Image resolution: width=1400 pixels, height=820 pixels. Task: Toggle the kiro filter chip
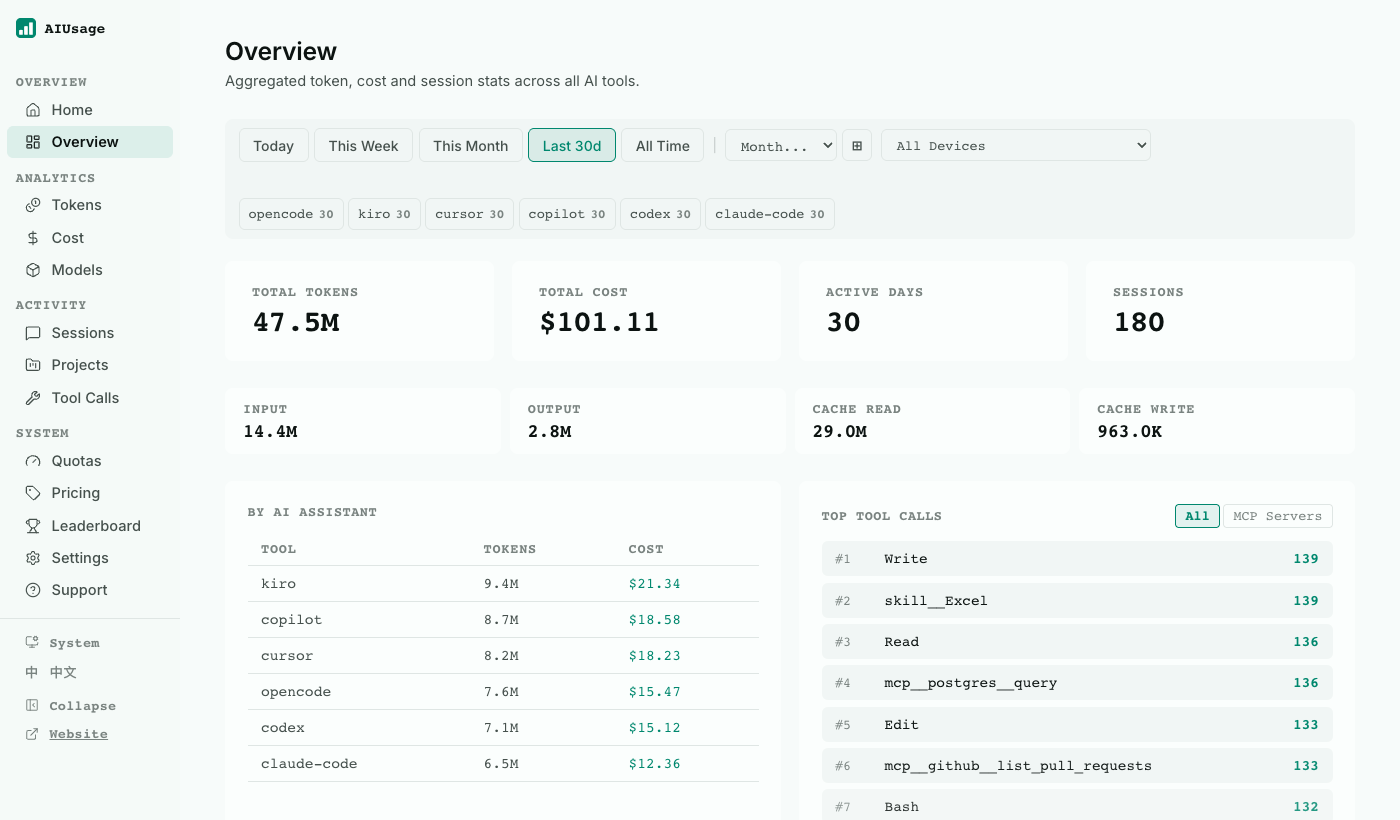point(384,214)
